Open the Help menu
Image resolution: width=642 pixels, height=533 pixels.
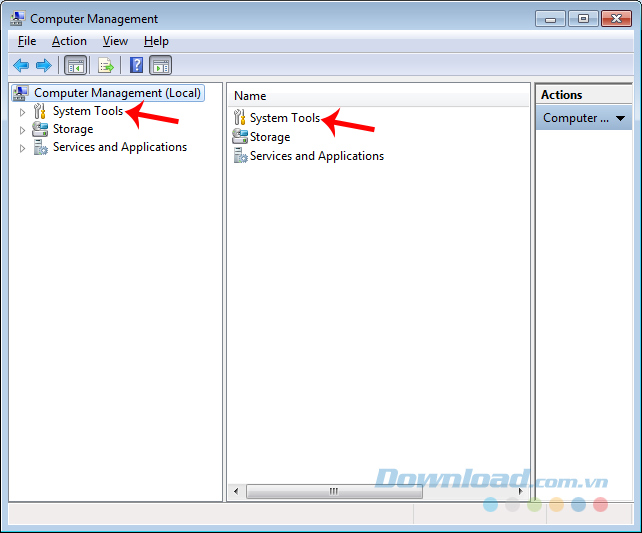(156, 41)
